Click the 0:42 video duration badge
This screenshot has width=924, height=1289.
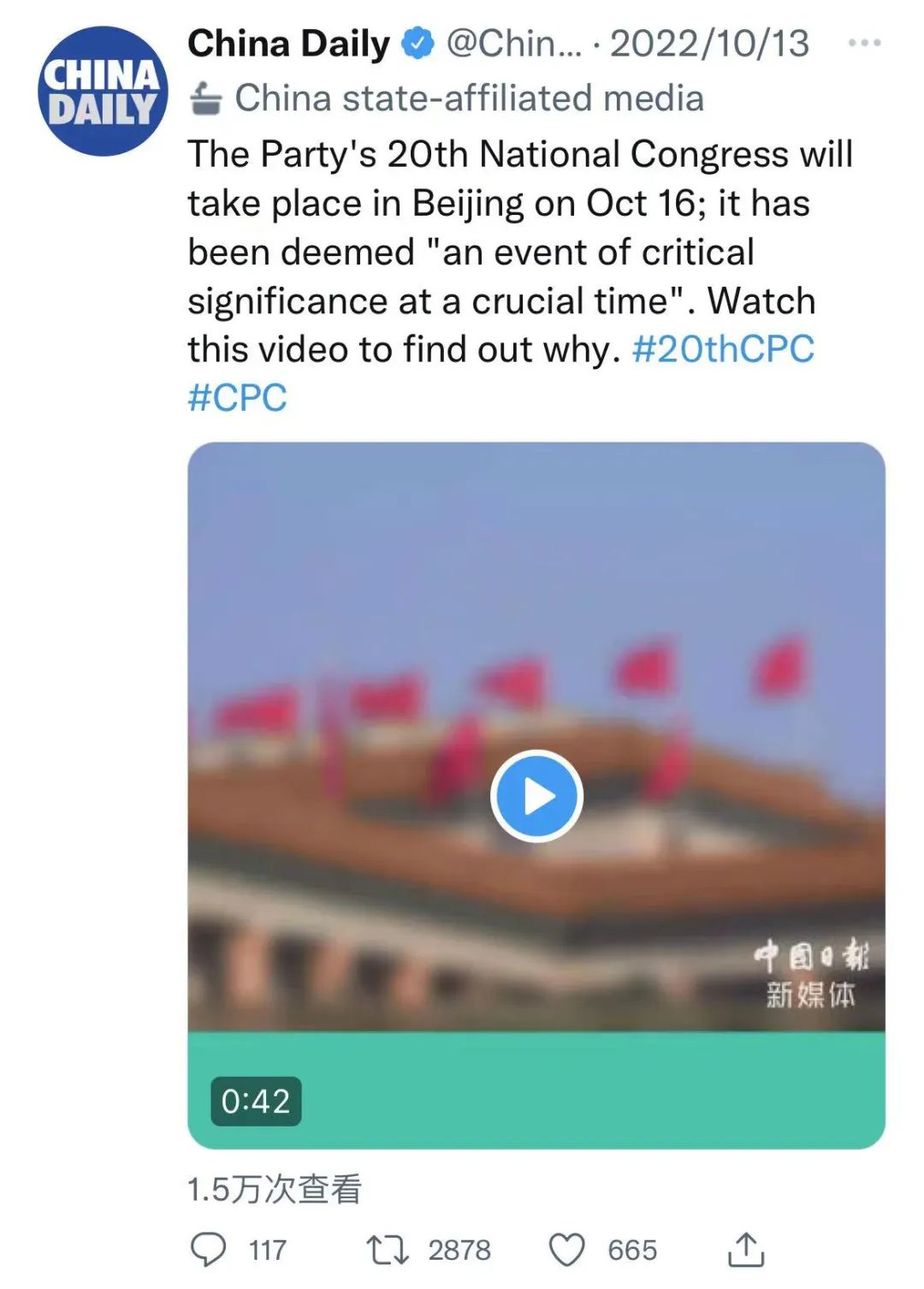(x=256, y=1101)
